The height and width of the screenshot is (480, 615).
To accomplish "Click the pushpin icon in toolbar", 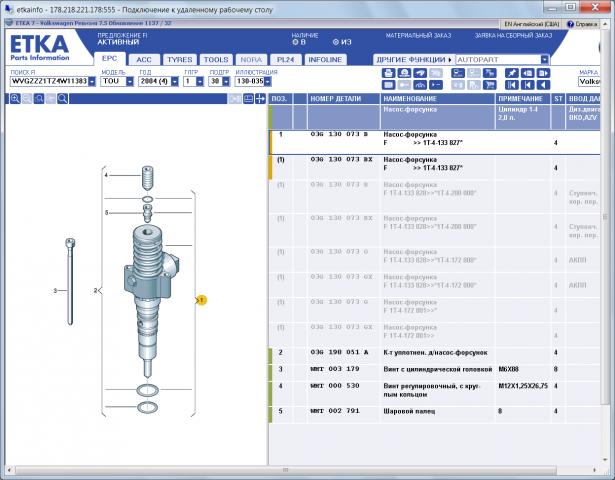I will [511, 73].
